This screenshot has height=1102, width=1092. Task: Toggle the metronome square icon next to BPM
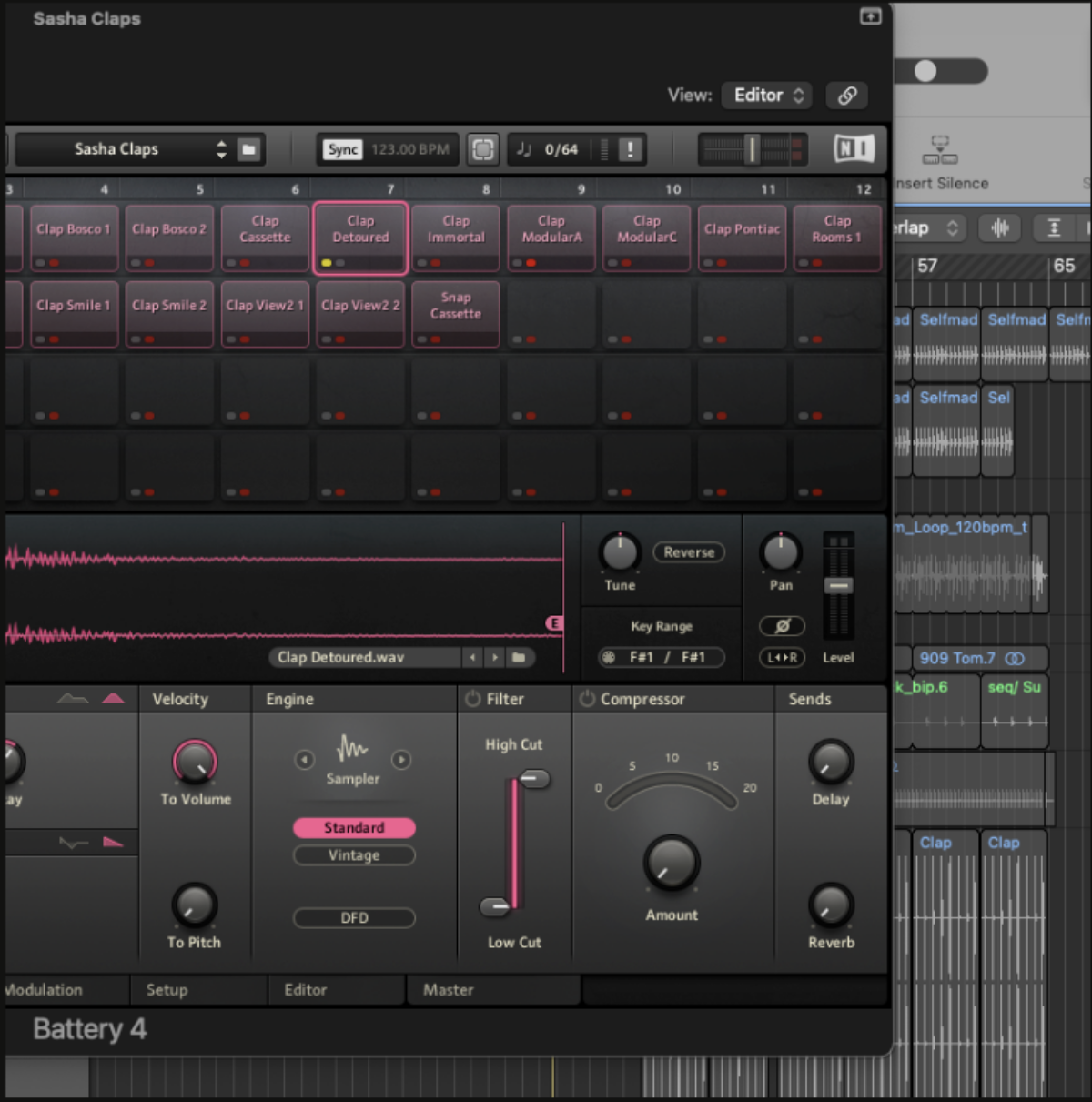(483, 149)
